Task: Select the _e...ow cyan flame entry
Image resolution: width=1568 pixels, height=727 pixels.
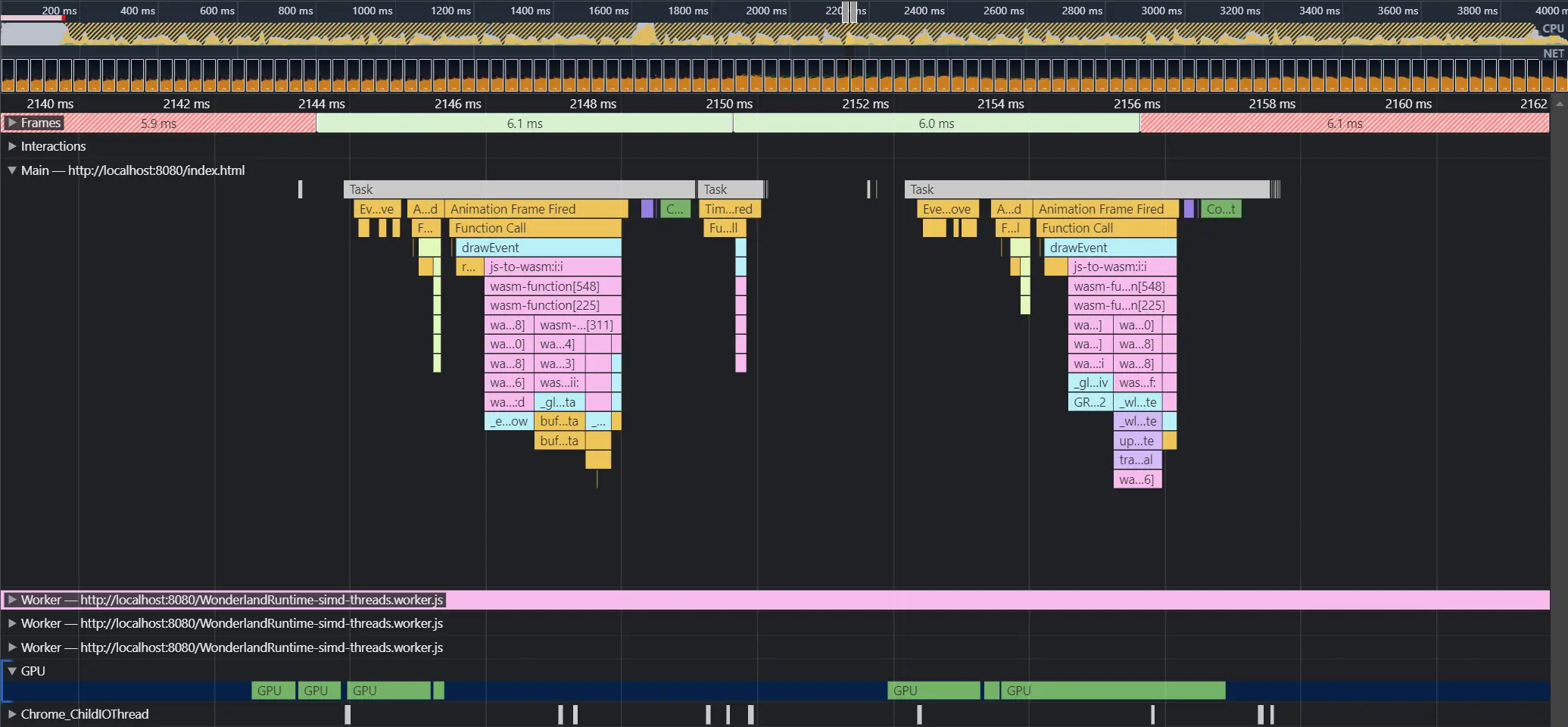Action: 508,421
